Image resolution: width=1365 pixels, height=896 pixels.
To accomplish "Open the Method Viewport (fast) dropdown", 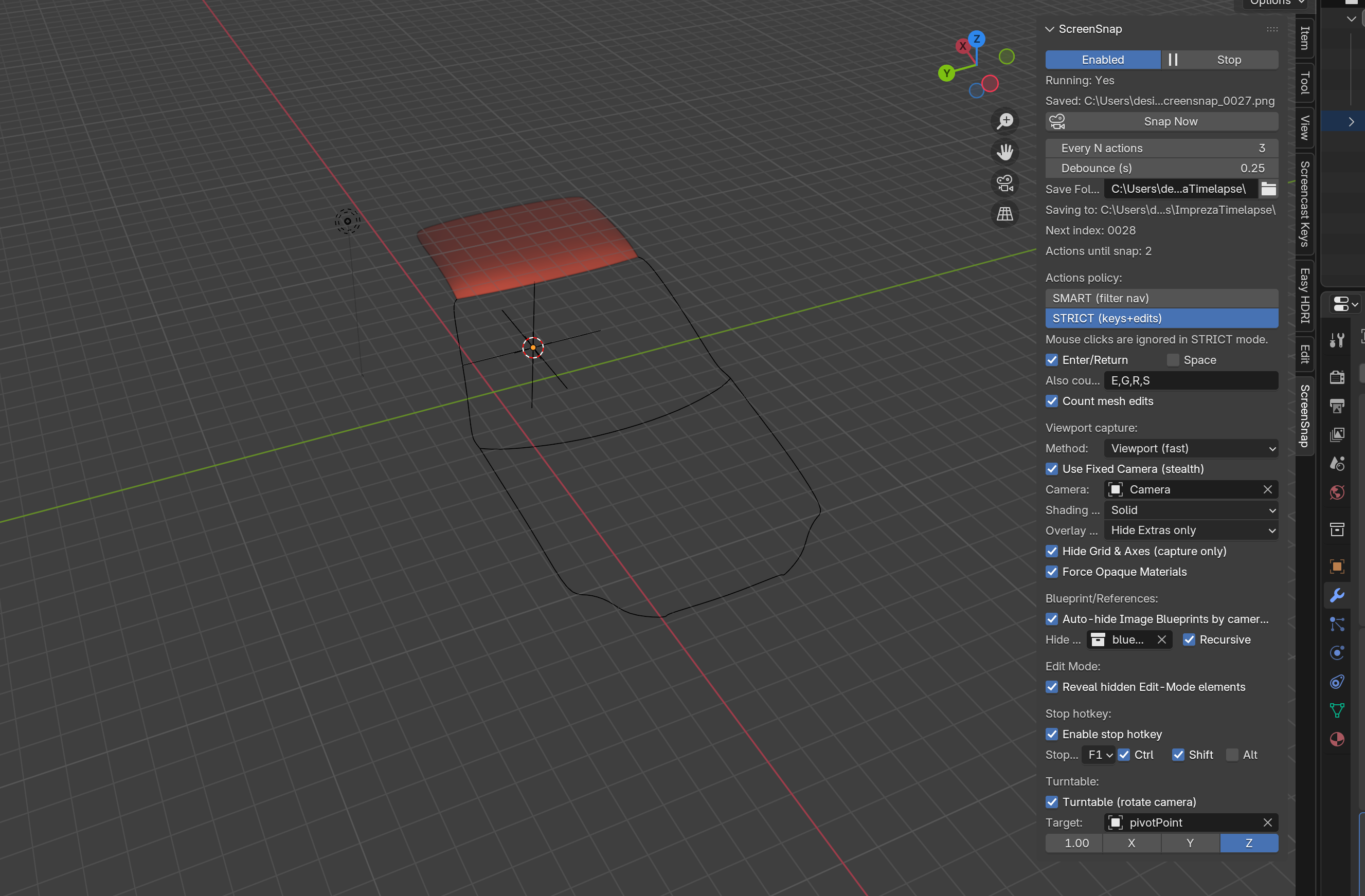I will tap(1191, 448).
